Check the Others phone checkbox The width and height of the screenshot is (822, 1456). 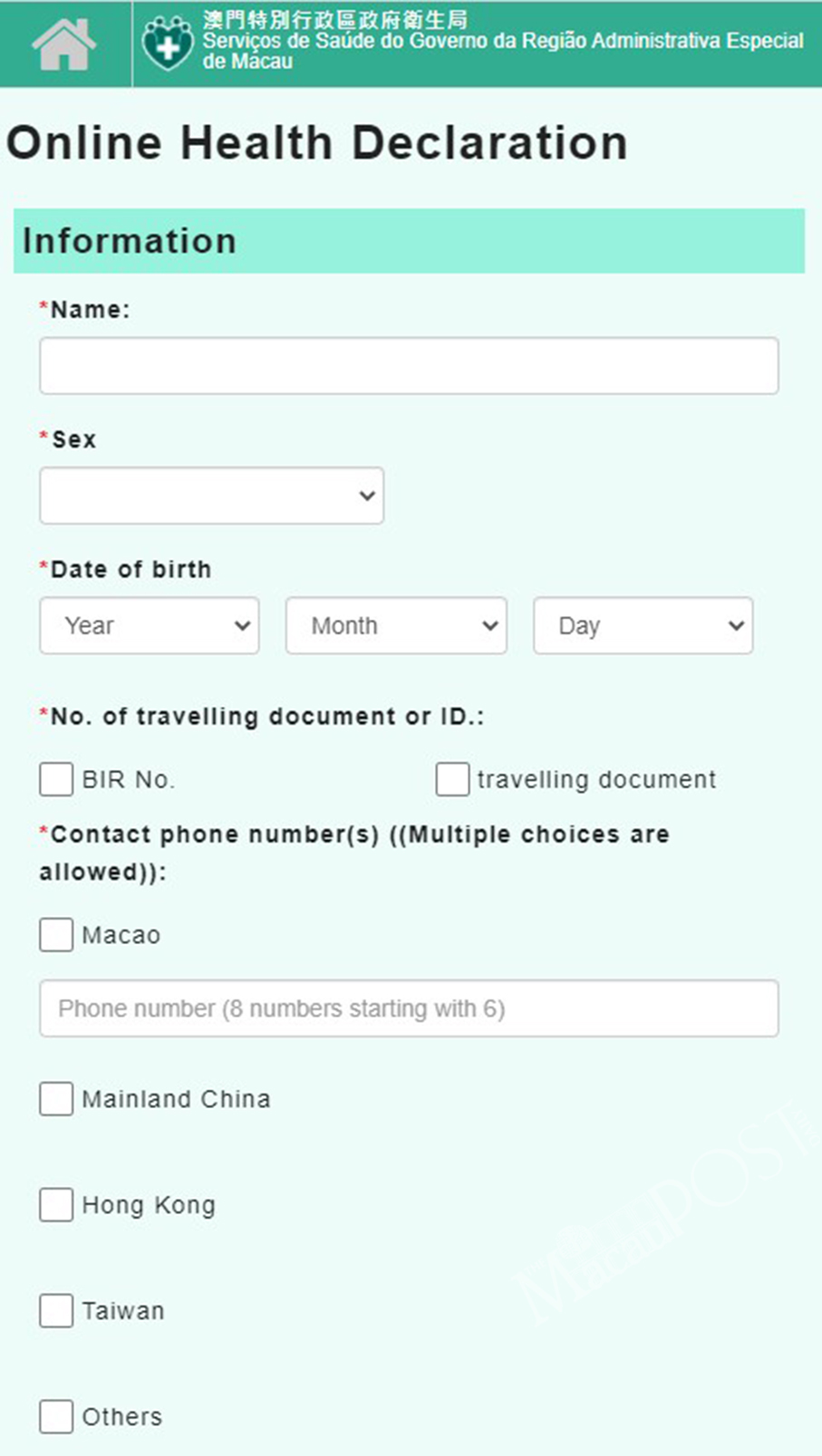(x=56, y=1417)
